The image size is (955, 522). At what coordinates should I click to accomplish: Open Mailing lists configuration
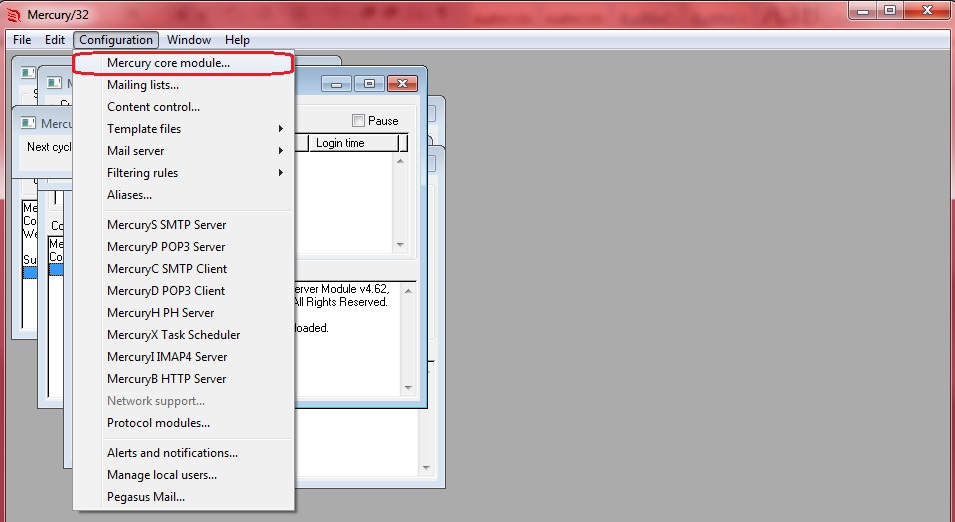point(183,85)
